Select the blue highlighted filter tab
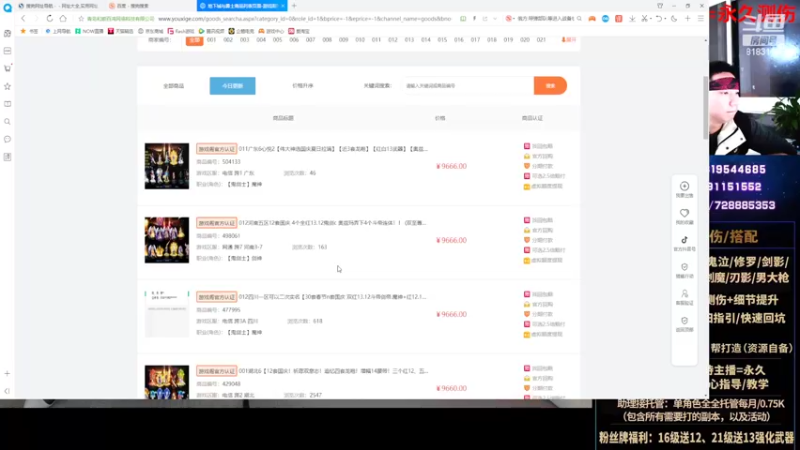The image size is (800, 450). 232,86
